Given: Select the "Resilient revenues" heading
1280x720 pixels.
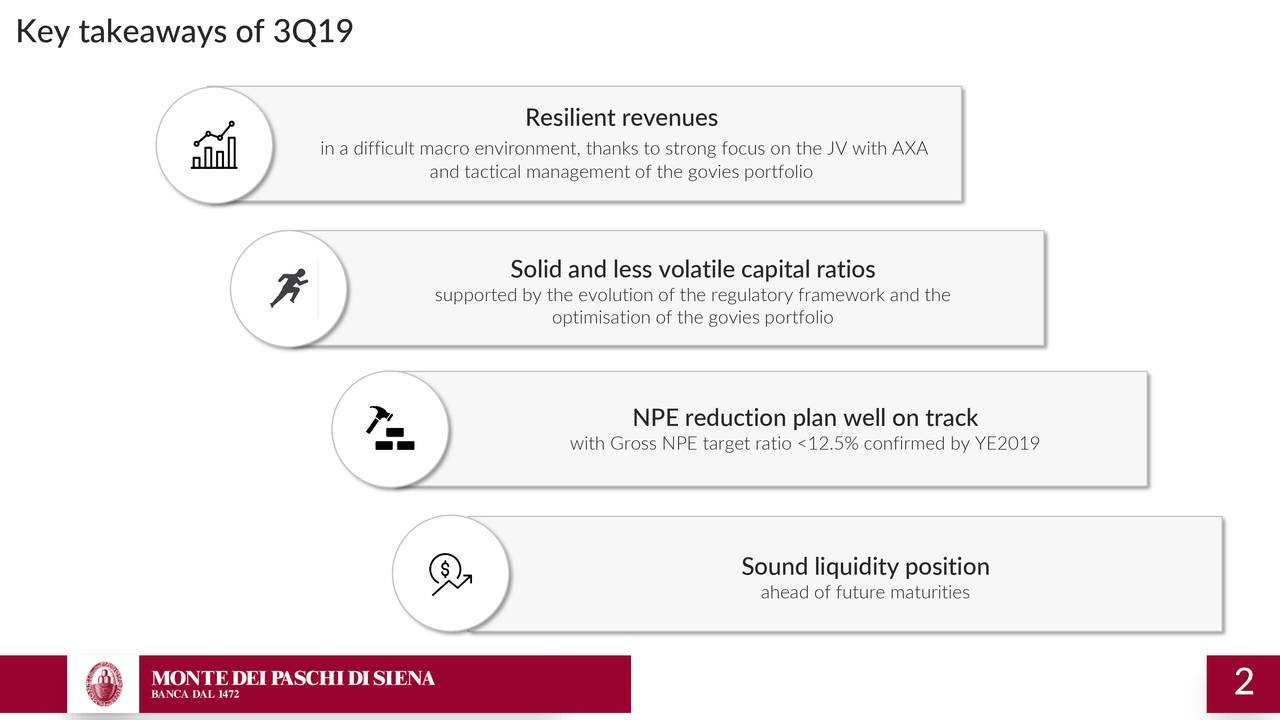Looking at the screenshot, I should click(x=621, y=118).
